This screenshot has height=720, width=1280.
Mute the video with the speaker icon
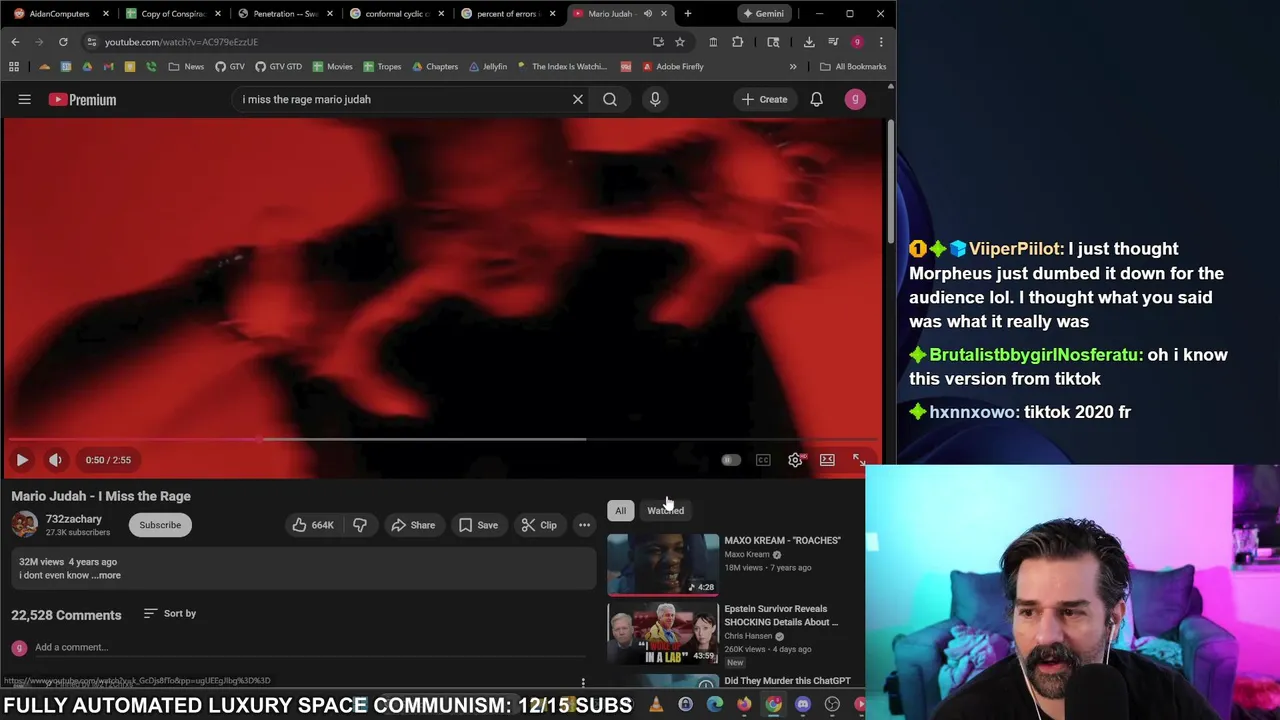[x=56, y=460]
